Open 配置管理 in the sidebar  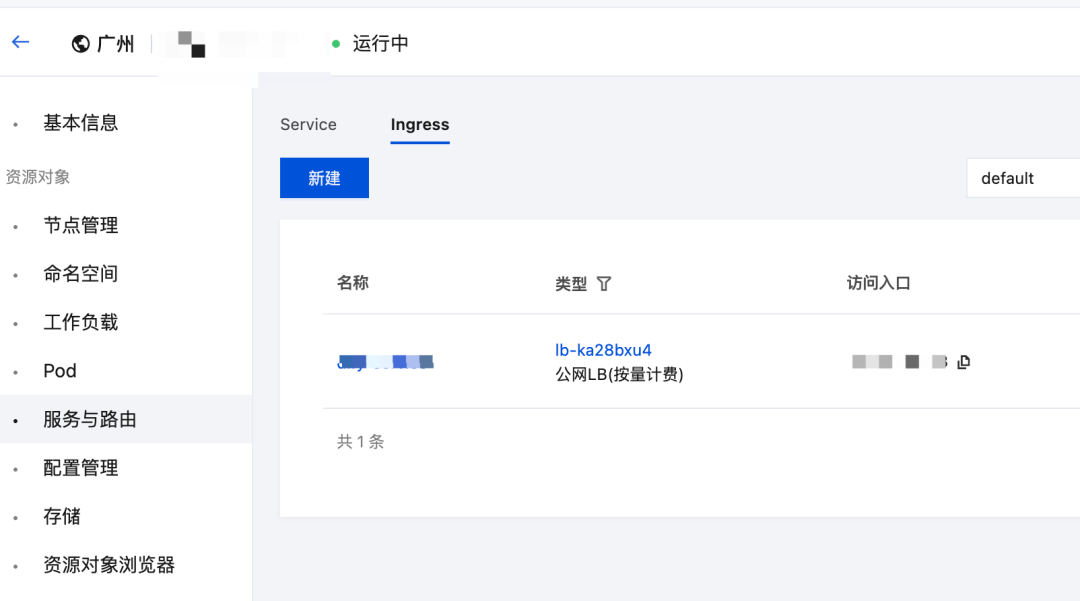click(80, 467)
